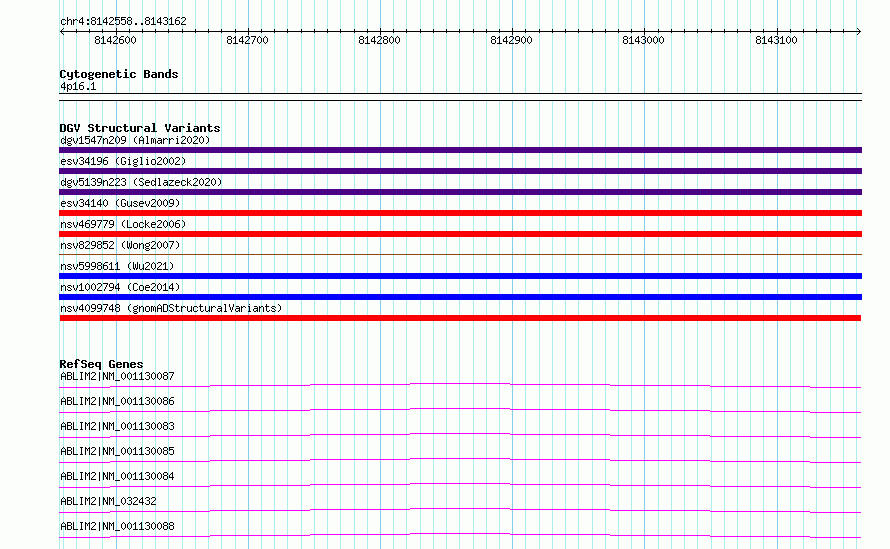Click the magenta intron line under NM_001130084
Viewport: 890px width, 549px height.
pyautogui.click(x=460, y=485)
